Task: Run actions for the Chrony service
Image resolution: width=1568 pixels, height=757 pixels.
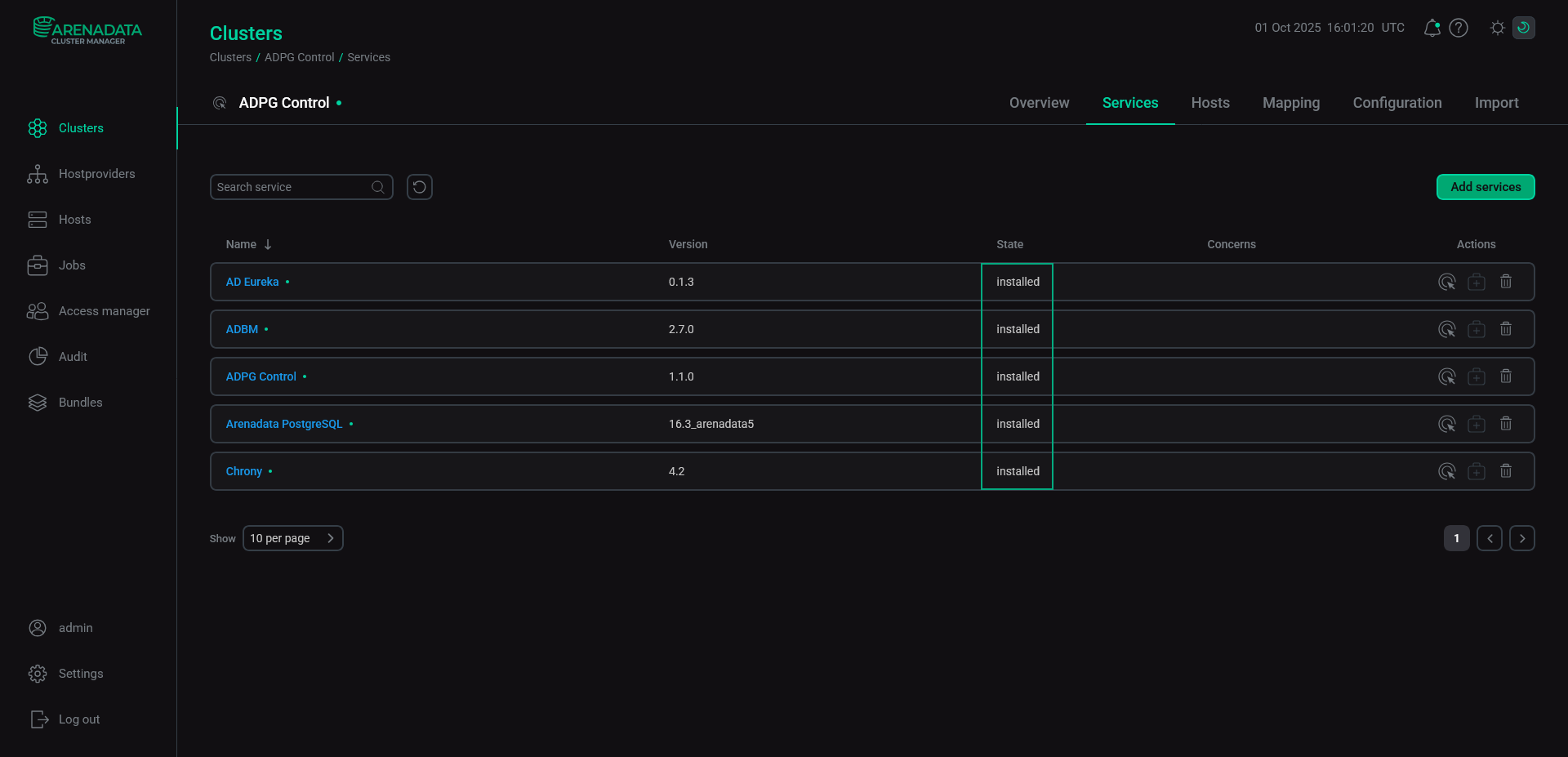Action: click(x=1447, y=471)
